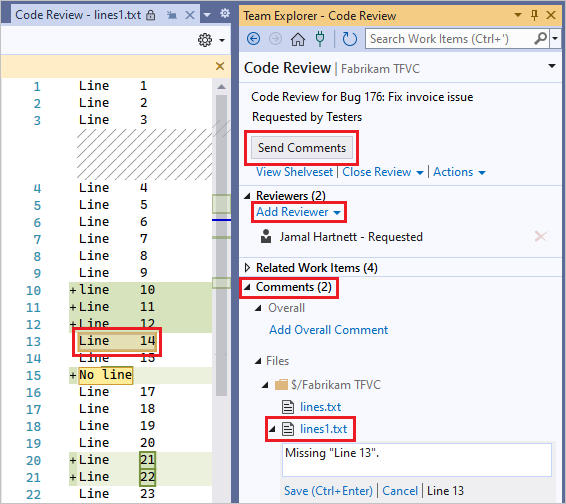The width and height of the screenshot is (566, 504).
Task: Collapse the Overall comments group
Action: click(258, 308)
